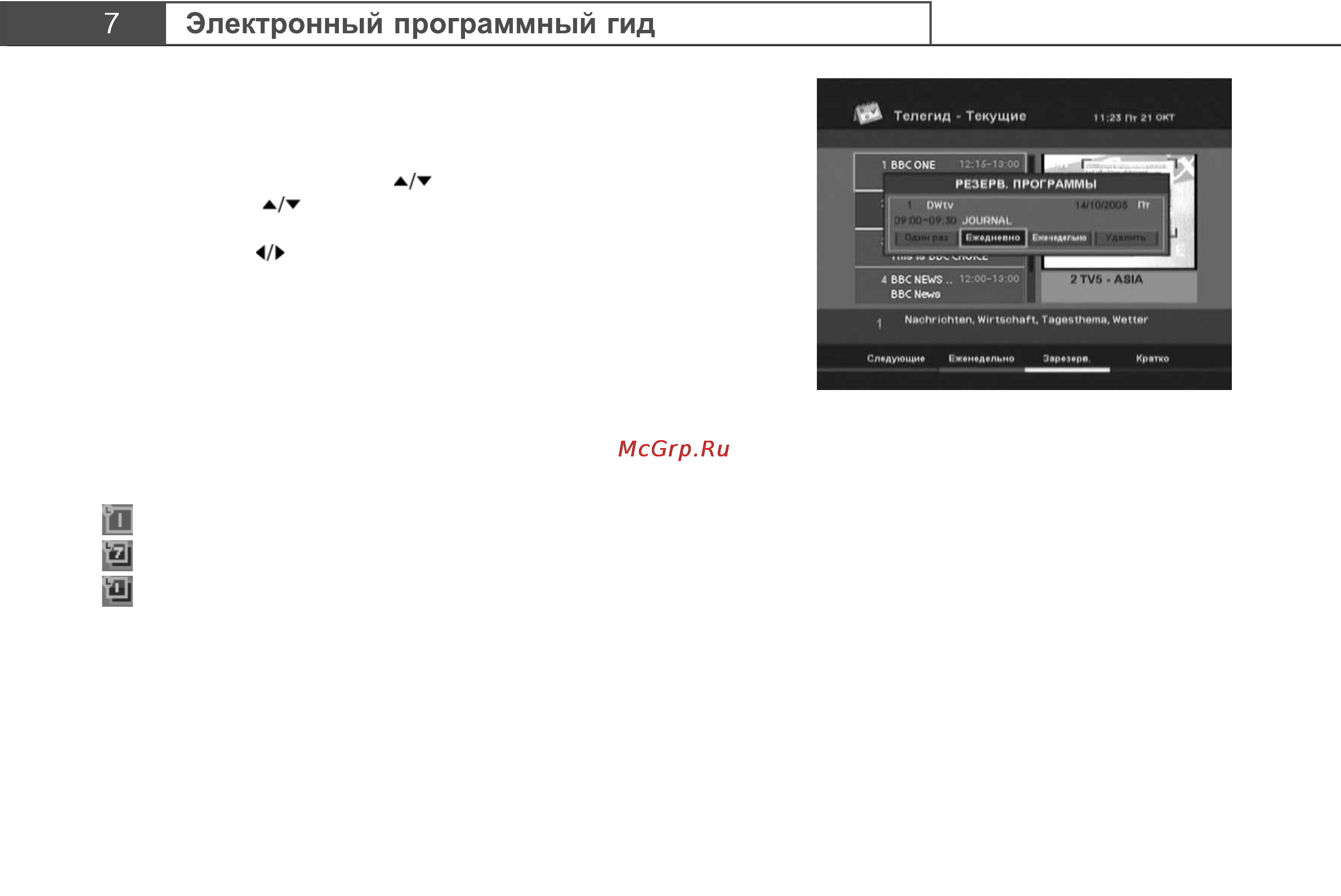Click the 'Nachrichten, Wirtschaft, Tagesthema, Wetter' description
The image size is (1341, 896).
pos(1026,320)
